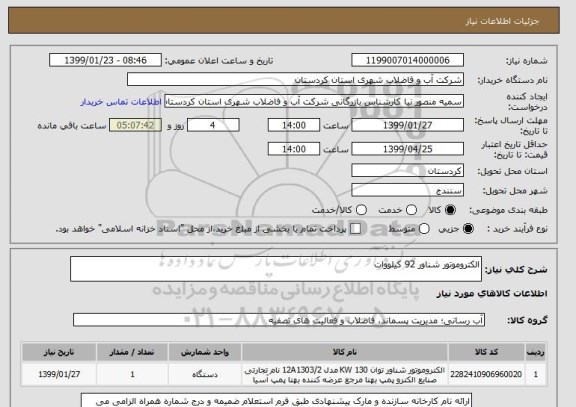Click the جزئیات اطلاعات نیاز header title

point(502,21)
